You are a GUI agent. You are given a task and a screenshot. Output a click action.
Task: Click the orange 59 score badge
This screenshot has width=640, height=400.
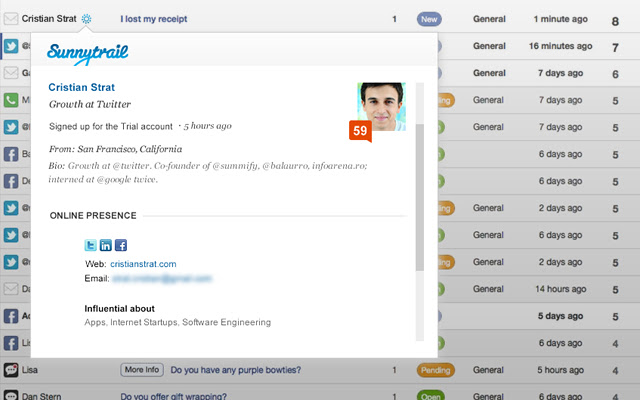coord(360,130)
